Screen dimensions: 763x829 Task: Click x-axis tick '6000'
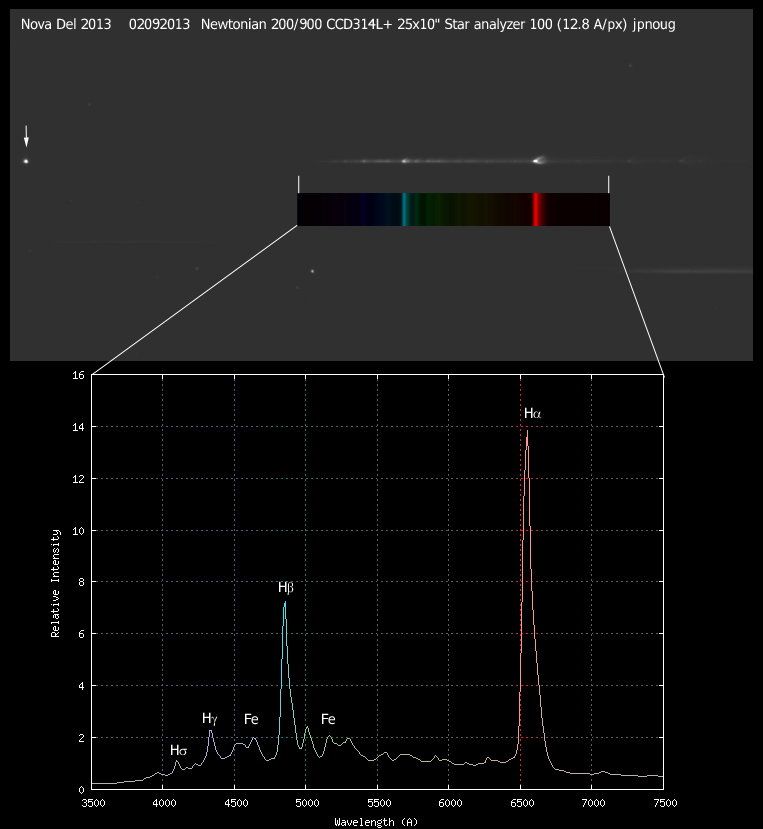click(451, 803)
